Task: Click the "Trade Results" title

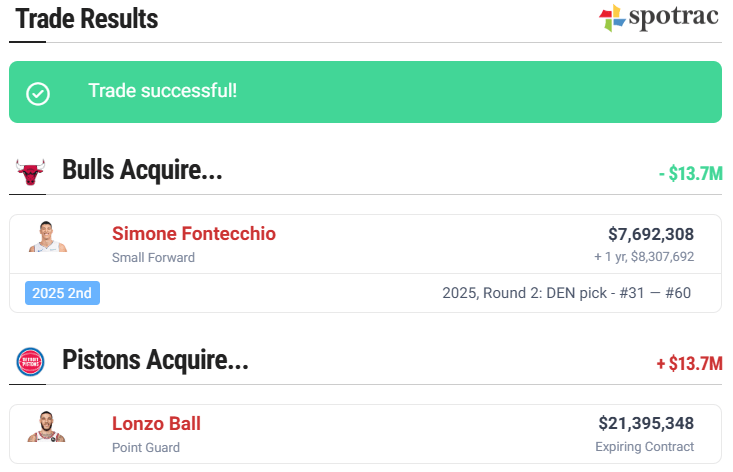Action: click(86, 18)
